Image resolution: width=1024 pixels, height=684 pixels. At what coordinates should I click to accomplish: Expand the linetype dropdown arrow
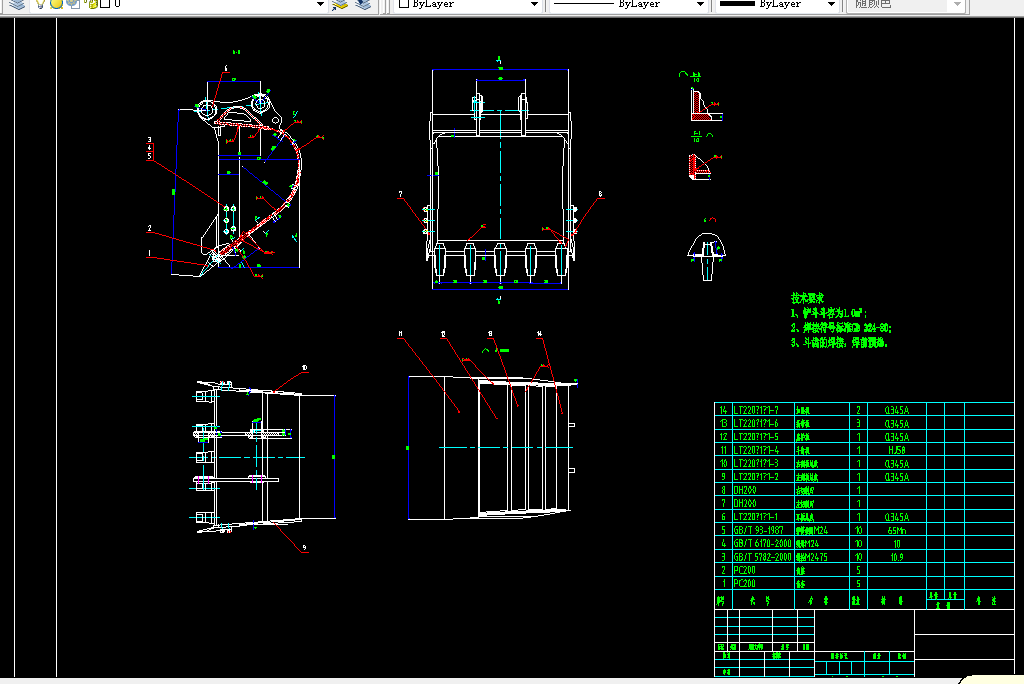click(700, 4)
